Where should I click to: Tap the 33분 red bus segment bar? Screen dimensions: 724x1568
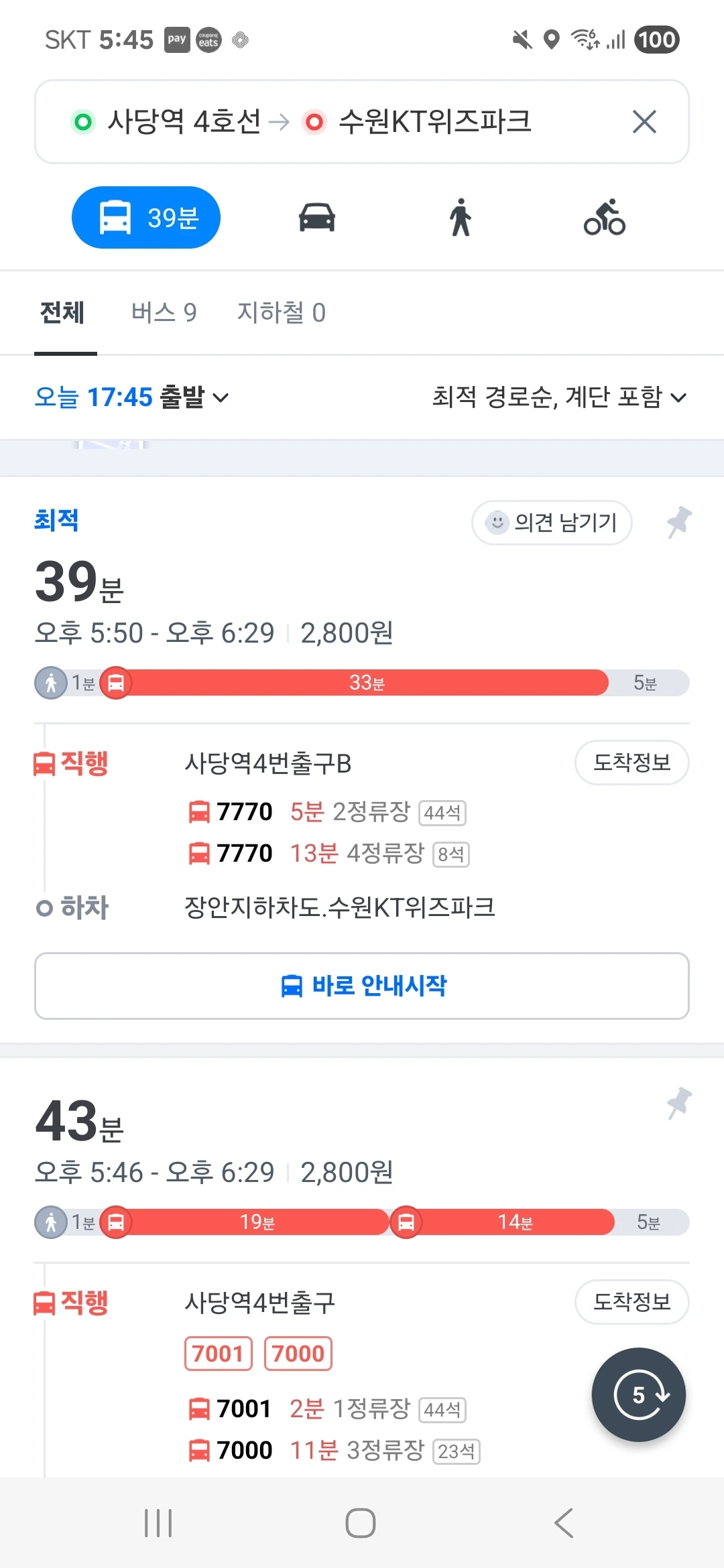[x=366, y=683]
